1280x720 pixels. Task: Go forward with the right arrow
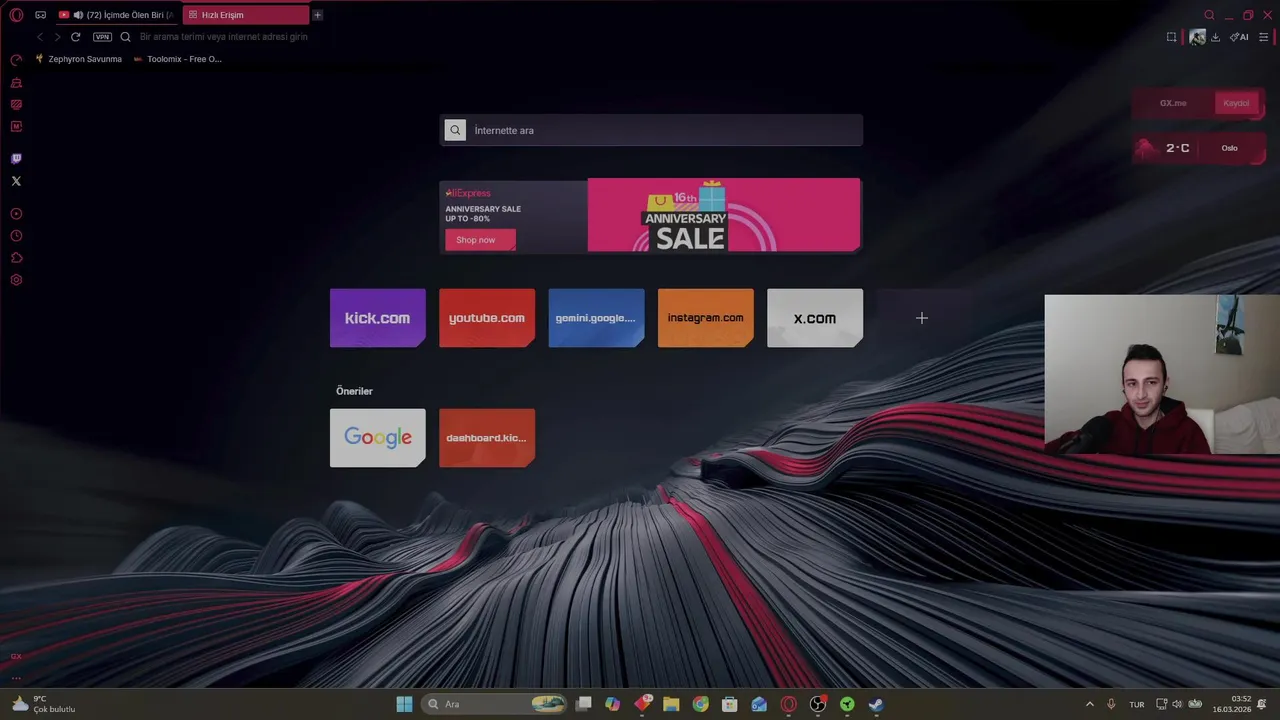57,37
